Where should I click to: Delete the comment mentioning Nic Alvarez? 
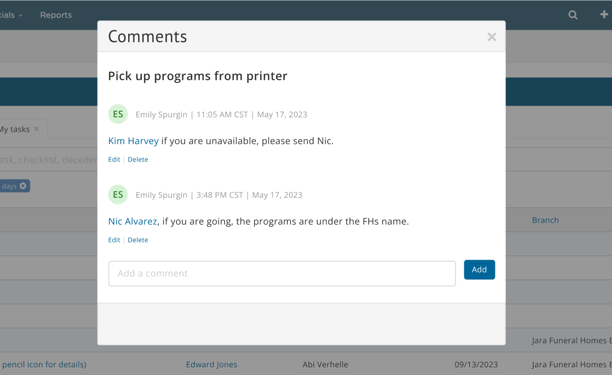point(138,240)
